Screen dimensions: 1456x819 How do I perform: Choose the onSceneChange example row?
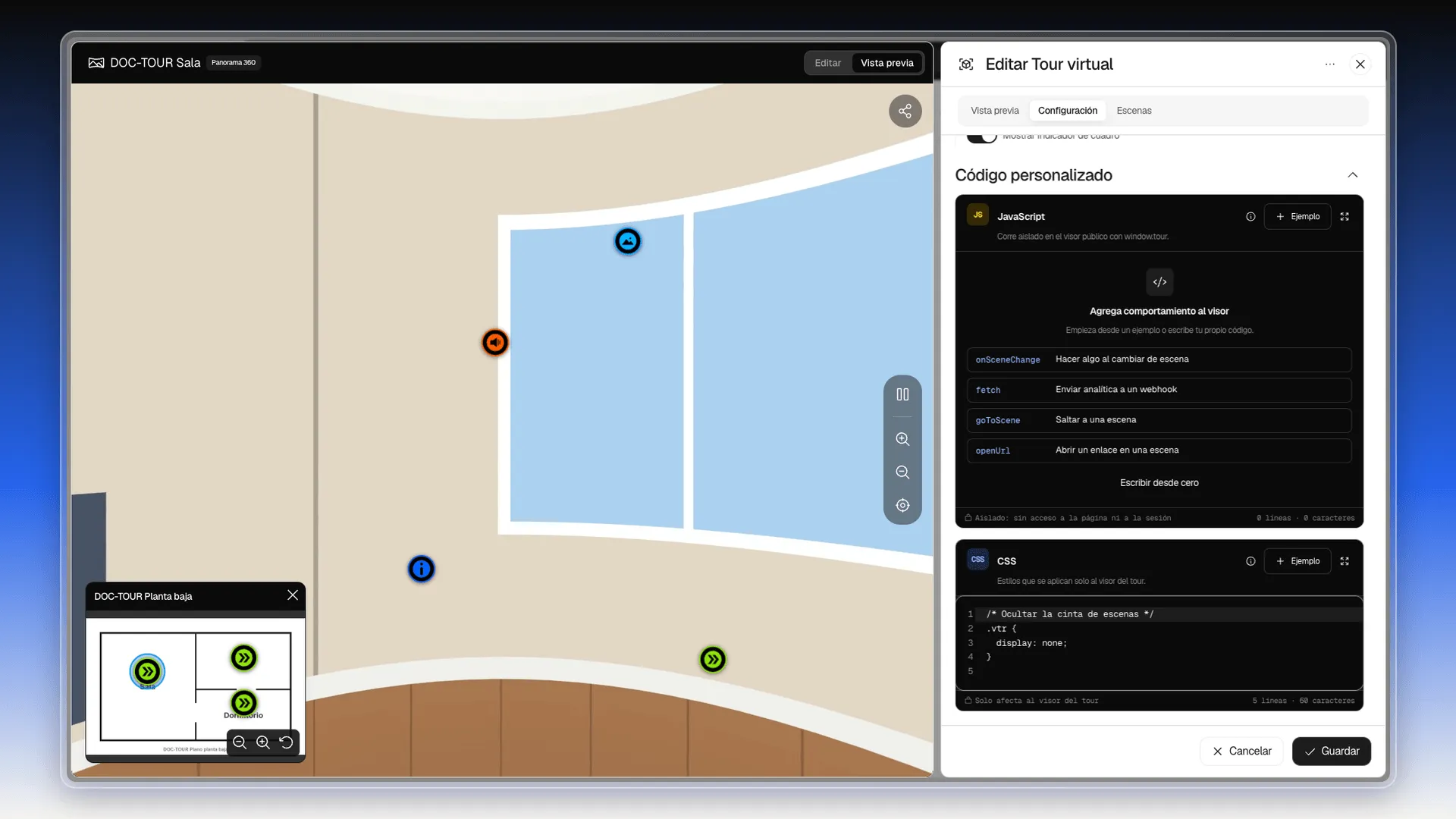[x=1159, y=359]
